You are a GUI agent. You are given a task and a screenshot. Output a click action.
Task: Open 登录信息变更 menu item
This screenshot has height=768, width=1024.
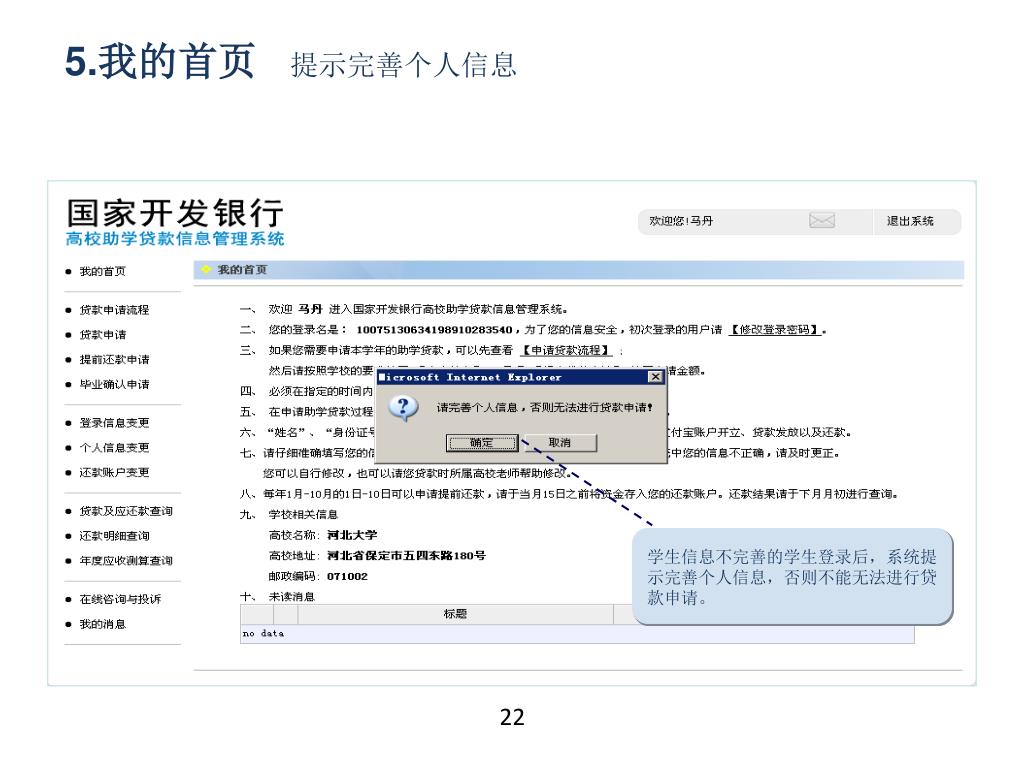click(114, 423)
